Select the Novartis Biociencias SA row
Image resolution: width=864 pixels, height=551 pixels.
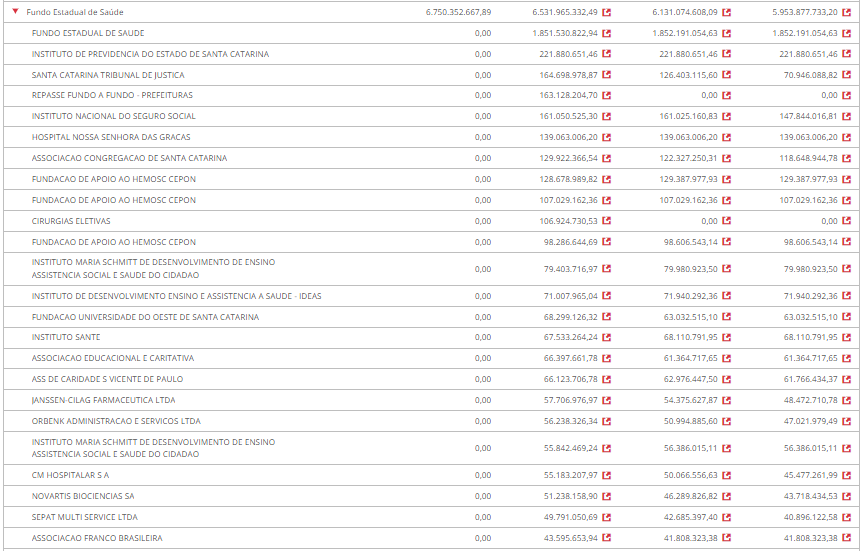[83, 496]
